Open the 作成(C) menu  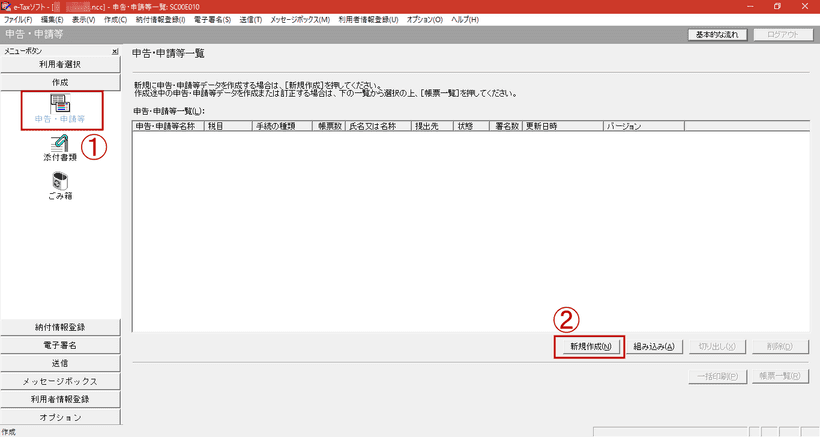[115, 20]
